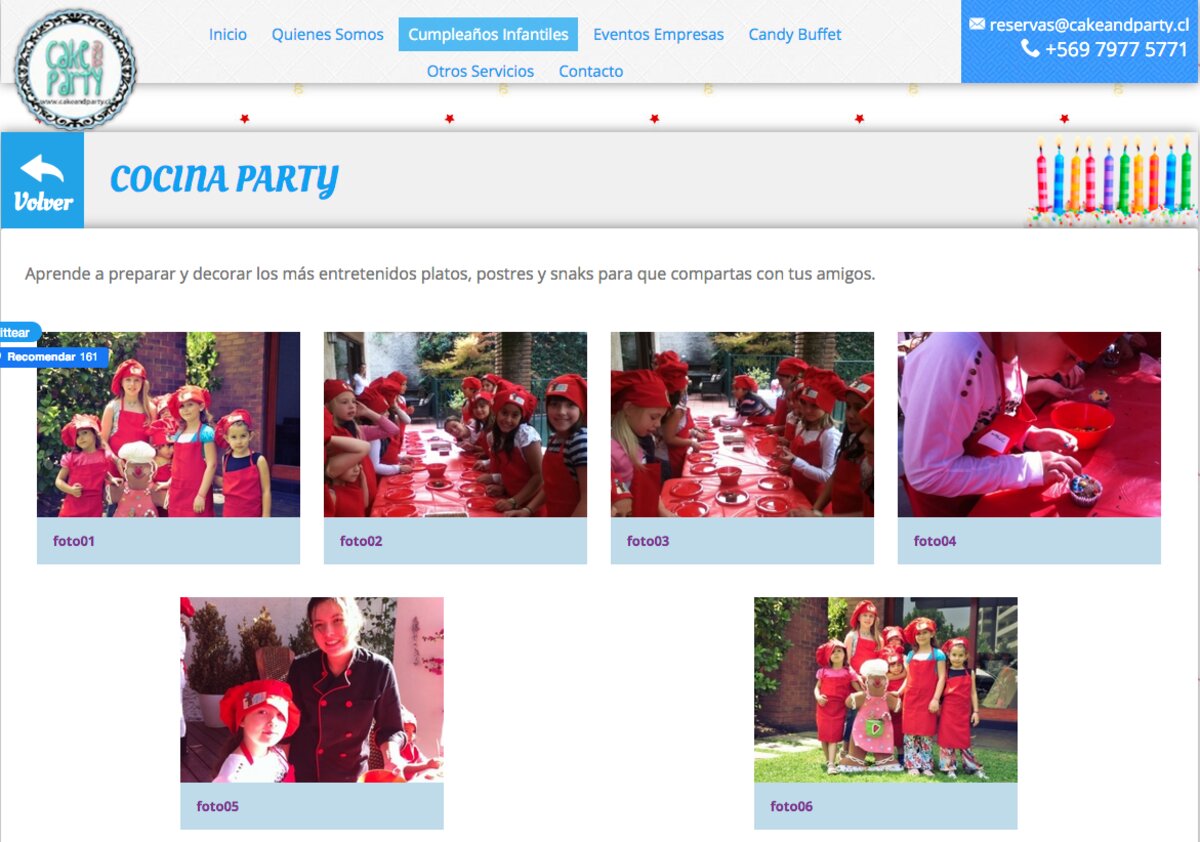The width and height of the screenshot is (1200, 842).
Task: Navigate to Candy Buffet
Action: coord(794,34)
